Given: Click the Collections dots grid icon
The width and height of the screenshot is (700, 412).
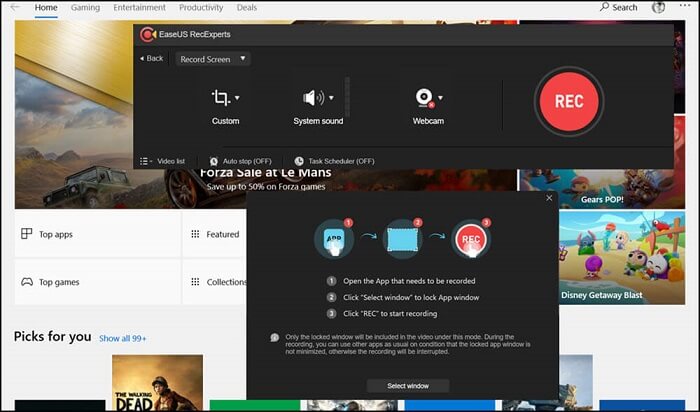Looking at the screenshot, I should point(195,282).
